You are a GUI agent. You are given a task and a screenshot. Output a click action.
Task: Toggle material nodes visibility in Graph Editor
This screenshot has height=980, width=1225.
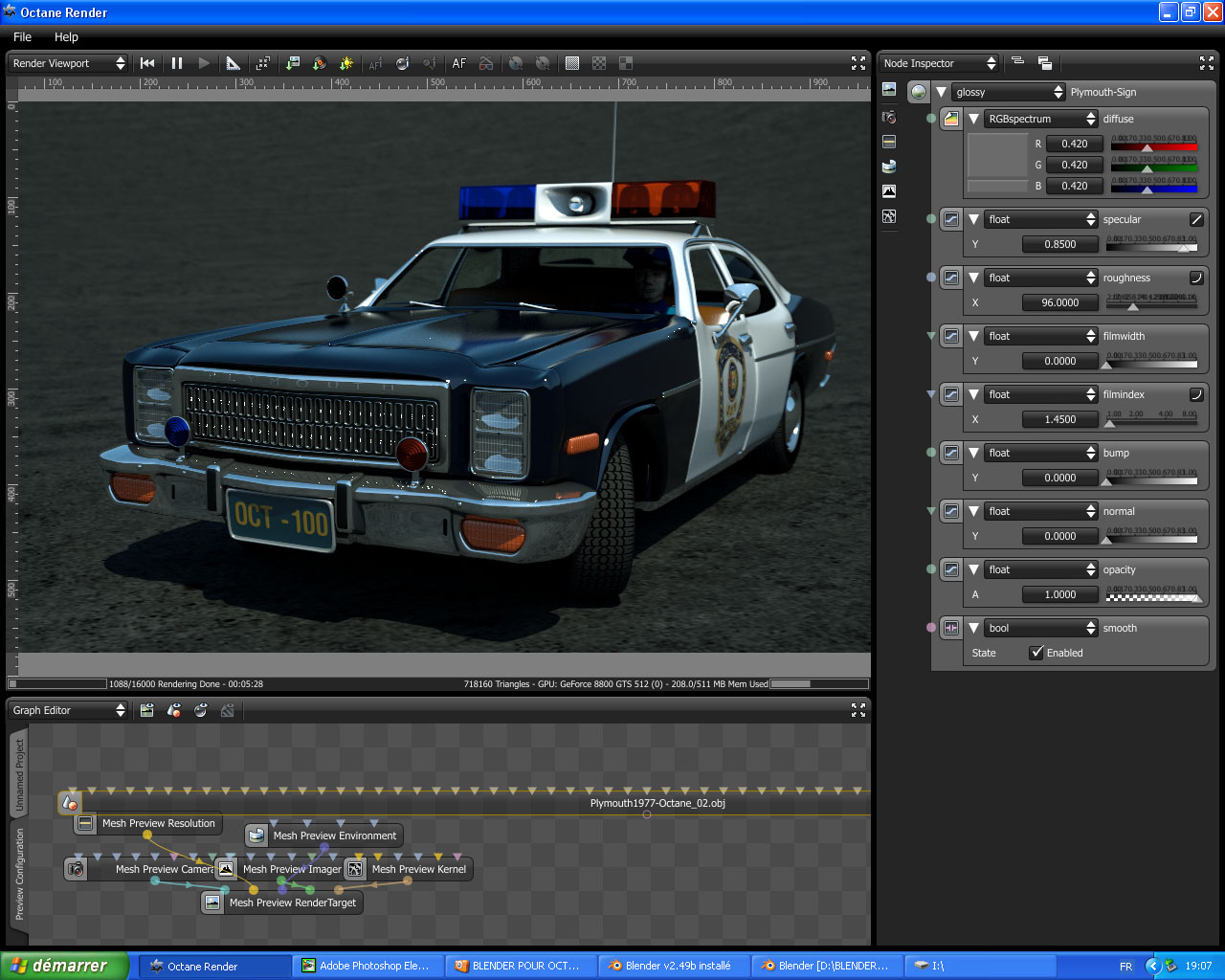coord(200,710)
